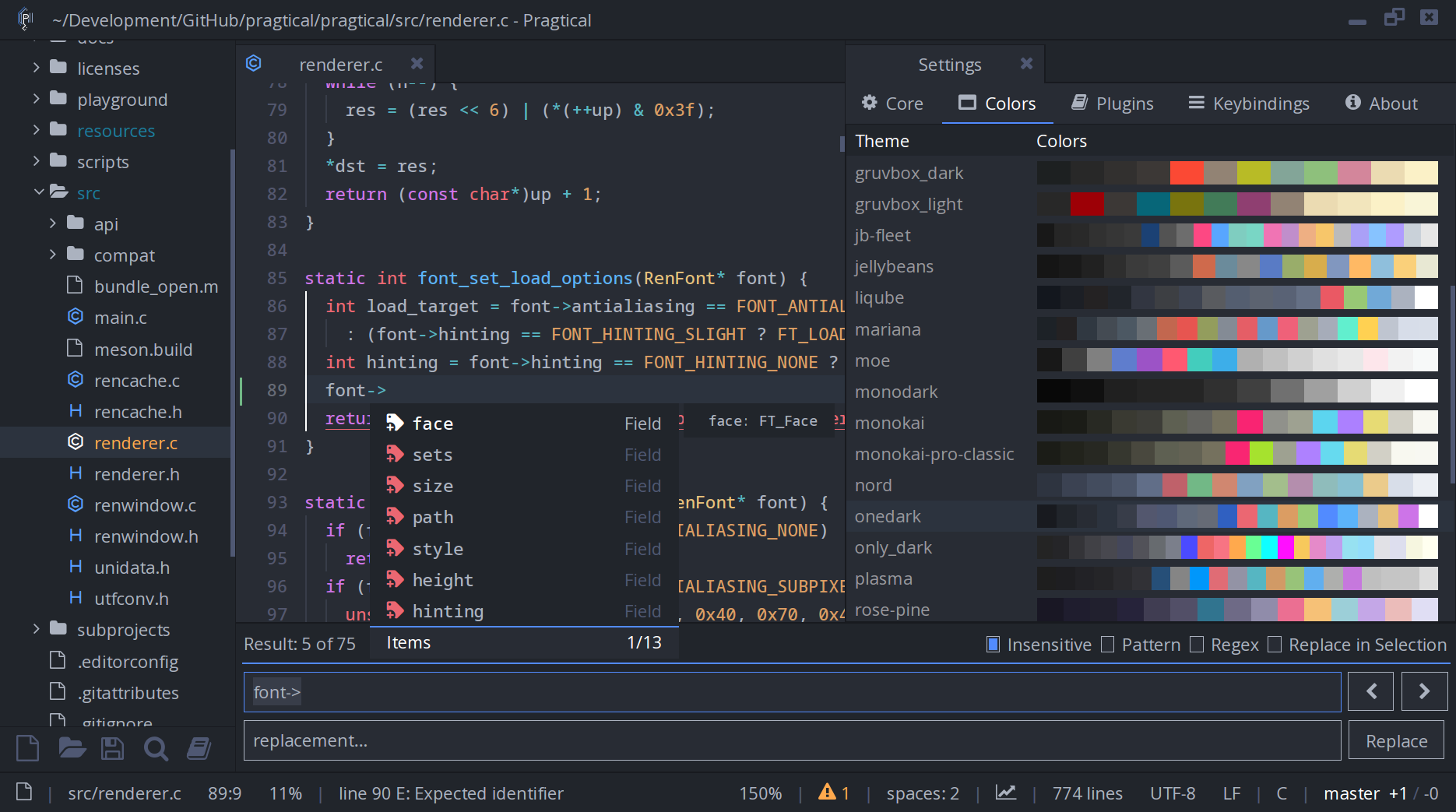The height and width of the screenshot is (812, 1456).
Task: Enable Replace in Selection checkbox
Action: pyautogui.click(x=1275, y=645)
